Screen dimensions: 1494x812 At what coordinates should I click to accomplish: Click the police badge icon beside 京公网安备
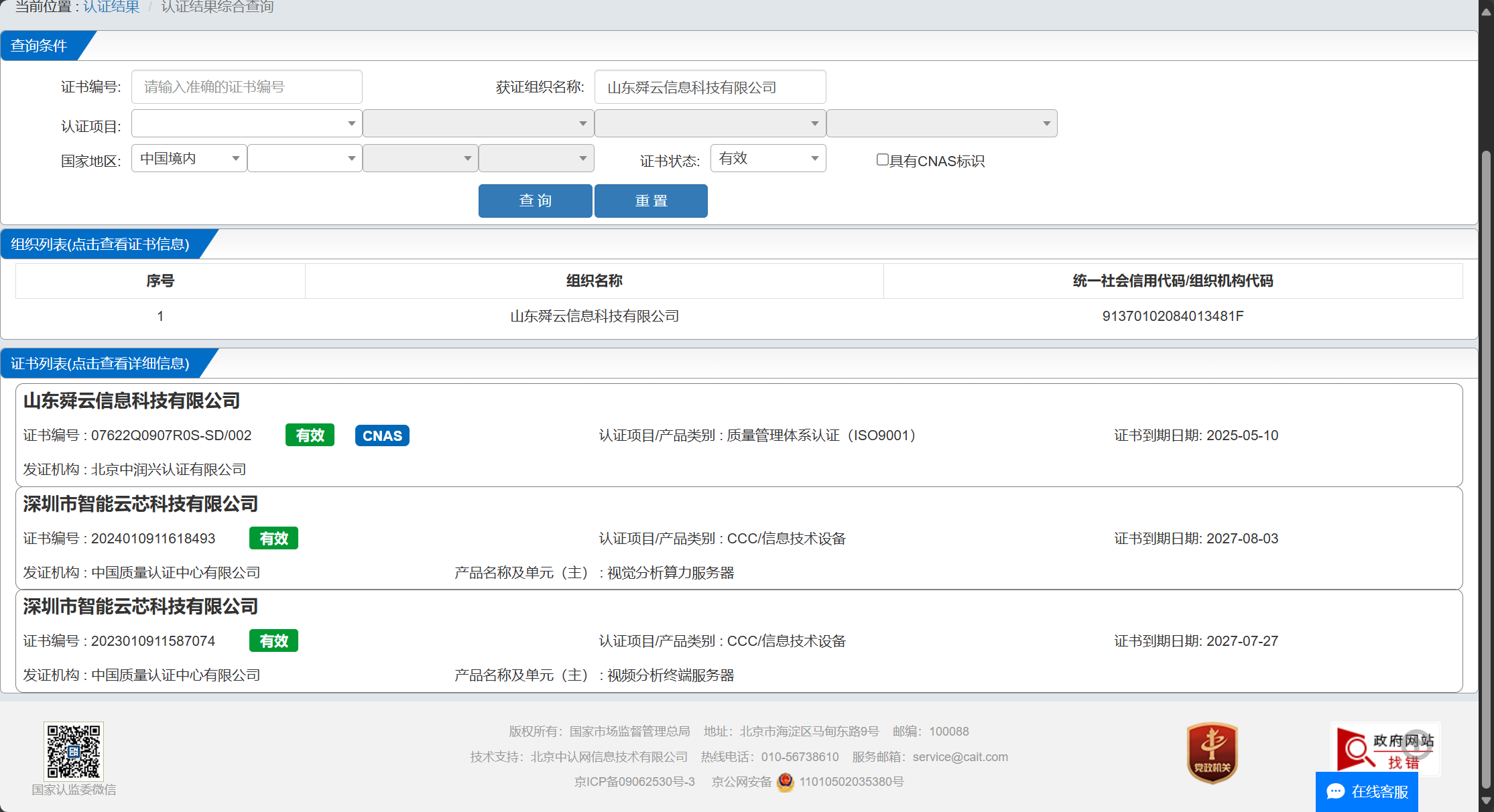(786, 782)
